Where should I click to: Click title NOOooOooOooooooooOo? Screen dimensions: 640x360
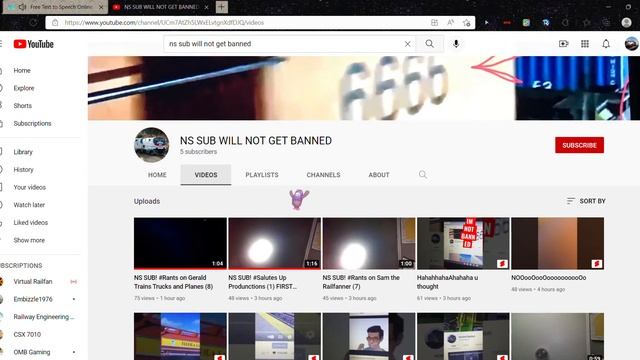click(x=549, y=278)
